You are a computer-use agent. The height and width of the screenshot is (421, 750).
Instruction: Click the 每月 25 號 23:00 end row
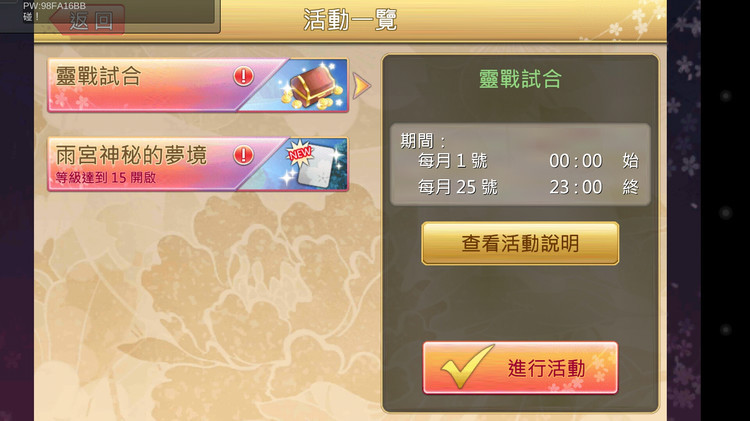[528, 187]
